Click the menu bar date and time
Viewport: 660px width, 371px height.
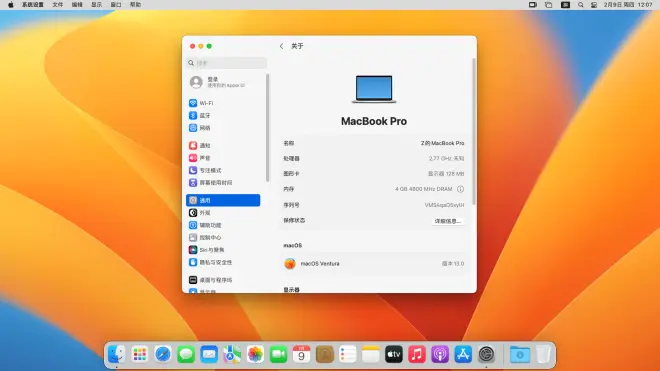point(628,5)
